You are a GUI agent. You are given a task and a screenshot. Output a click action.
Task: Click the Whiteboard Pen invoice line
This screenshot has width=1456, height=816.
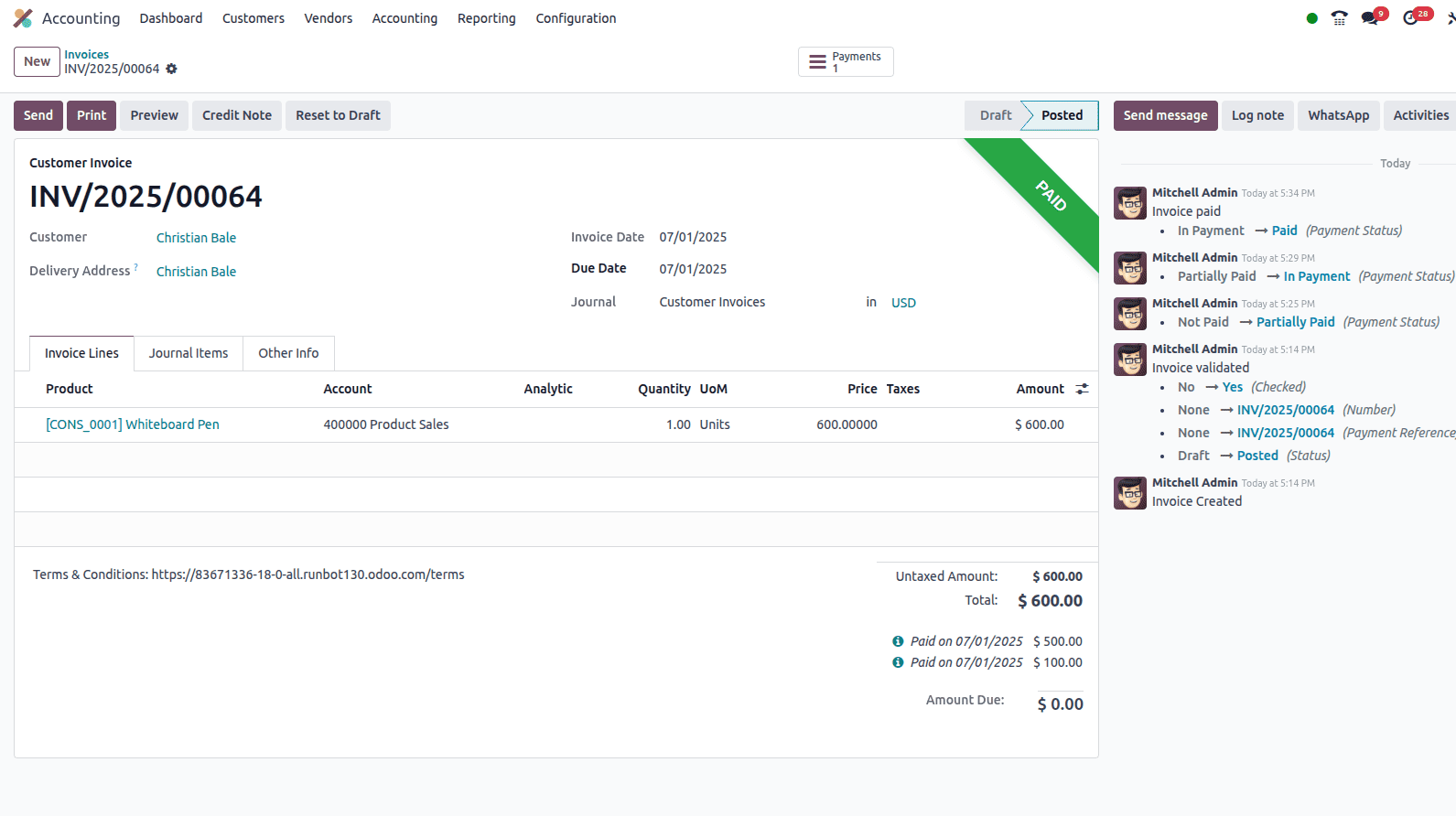point(133,424)
